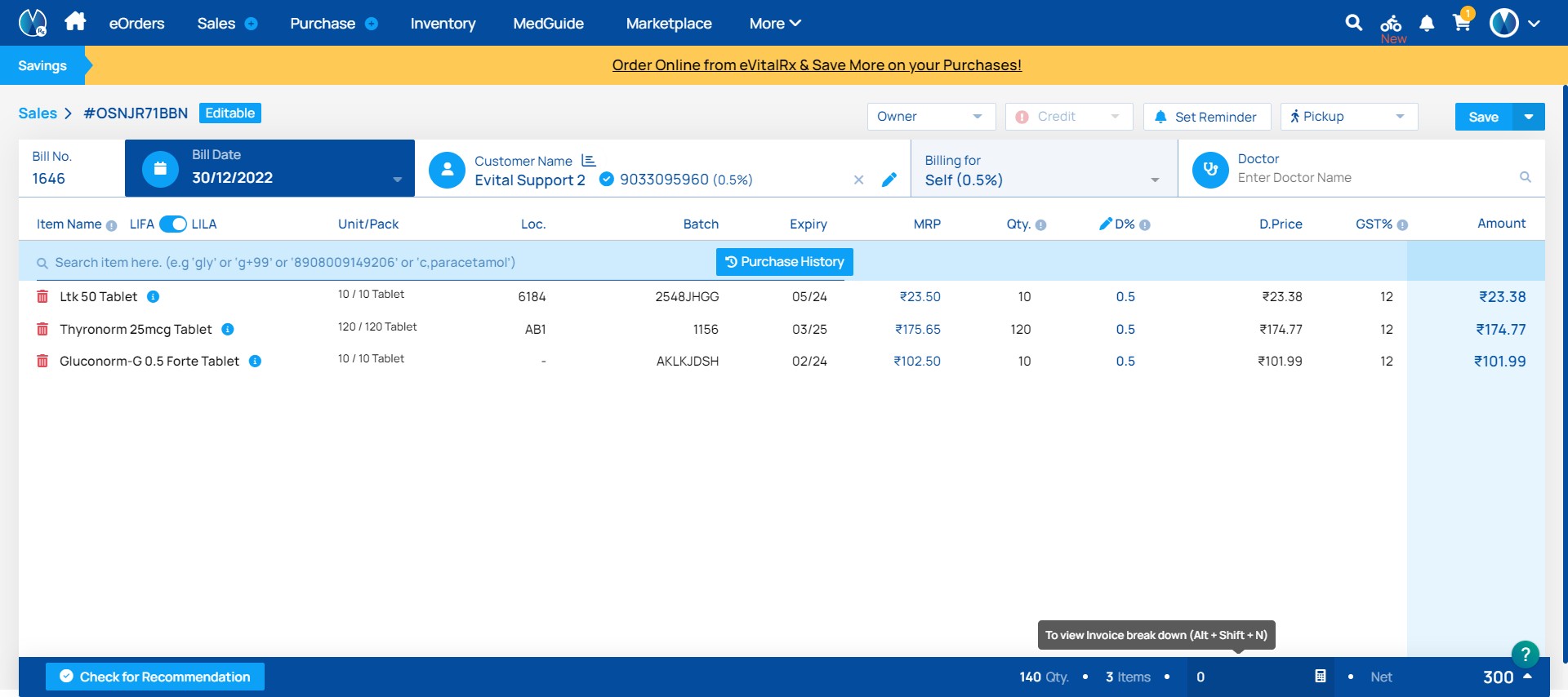Click quantity 10 for Gluconorm-G row

[x=1024, y=361]
